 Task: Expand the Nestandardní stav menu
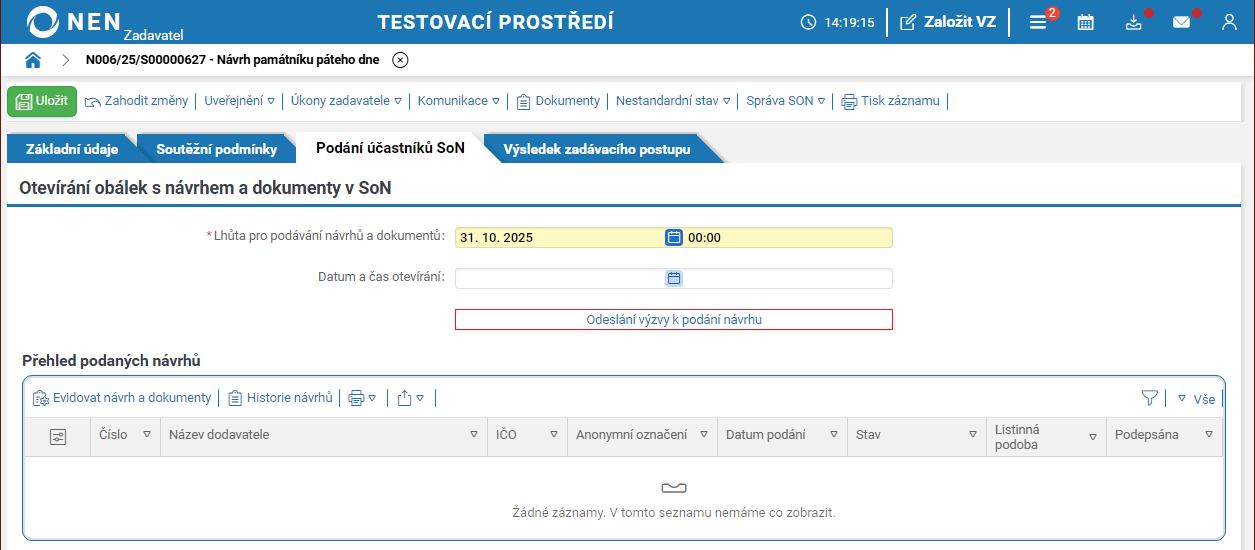click(x=673, y=101)
